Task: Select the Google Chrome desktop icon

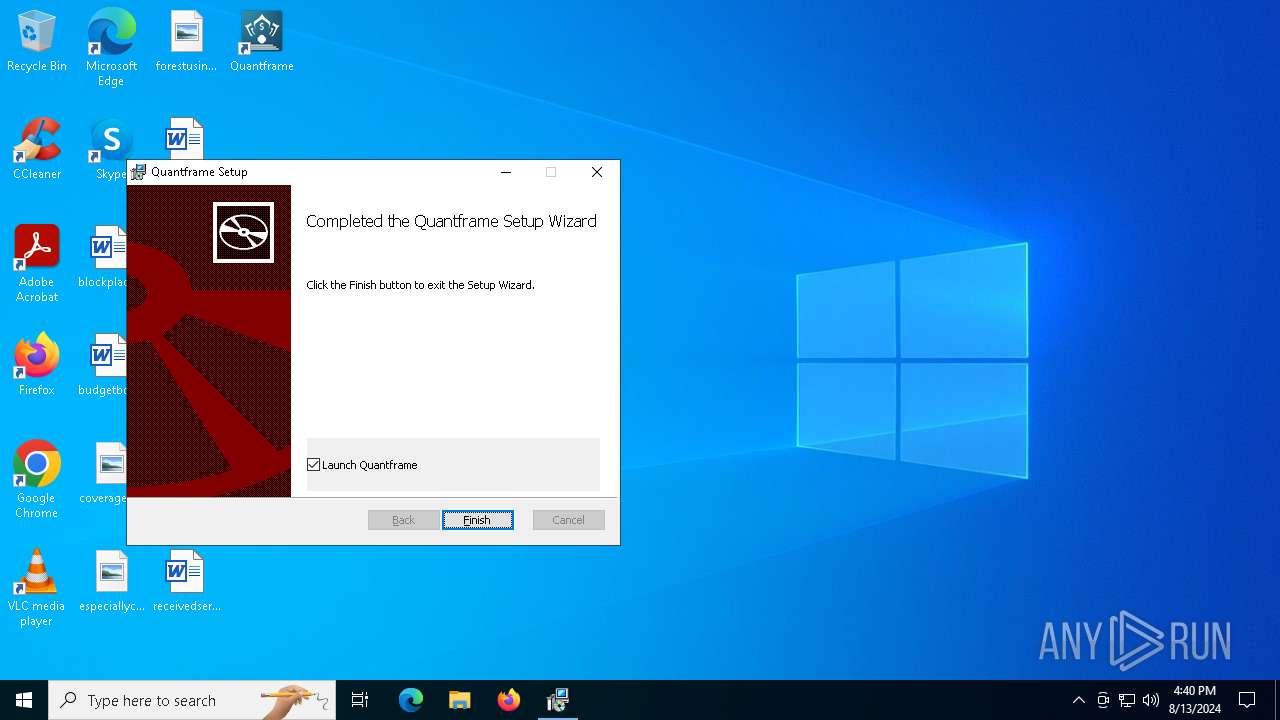Action: point(37,479)
